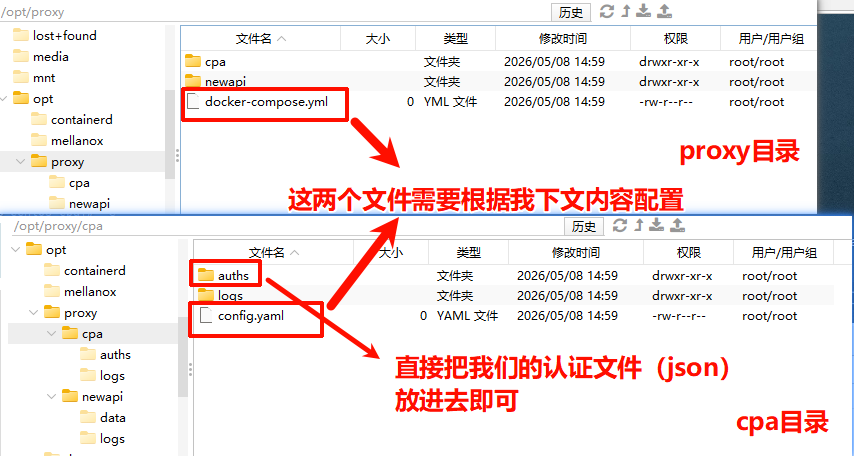The height and width of the screenshot is (456, 854).
Task: Collapse opt node in lower tree
Action: [16, 250]
